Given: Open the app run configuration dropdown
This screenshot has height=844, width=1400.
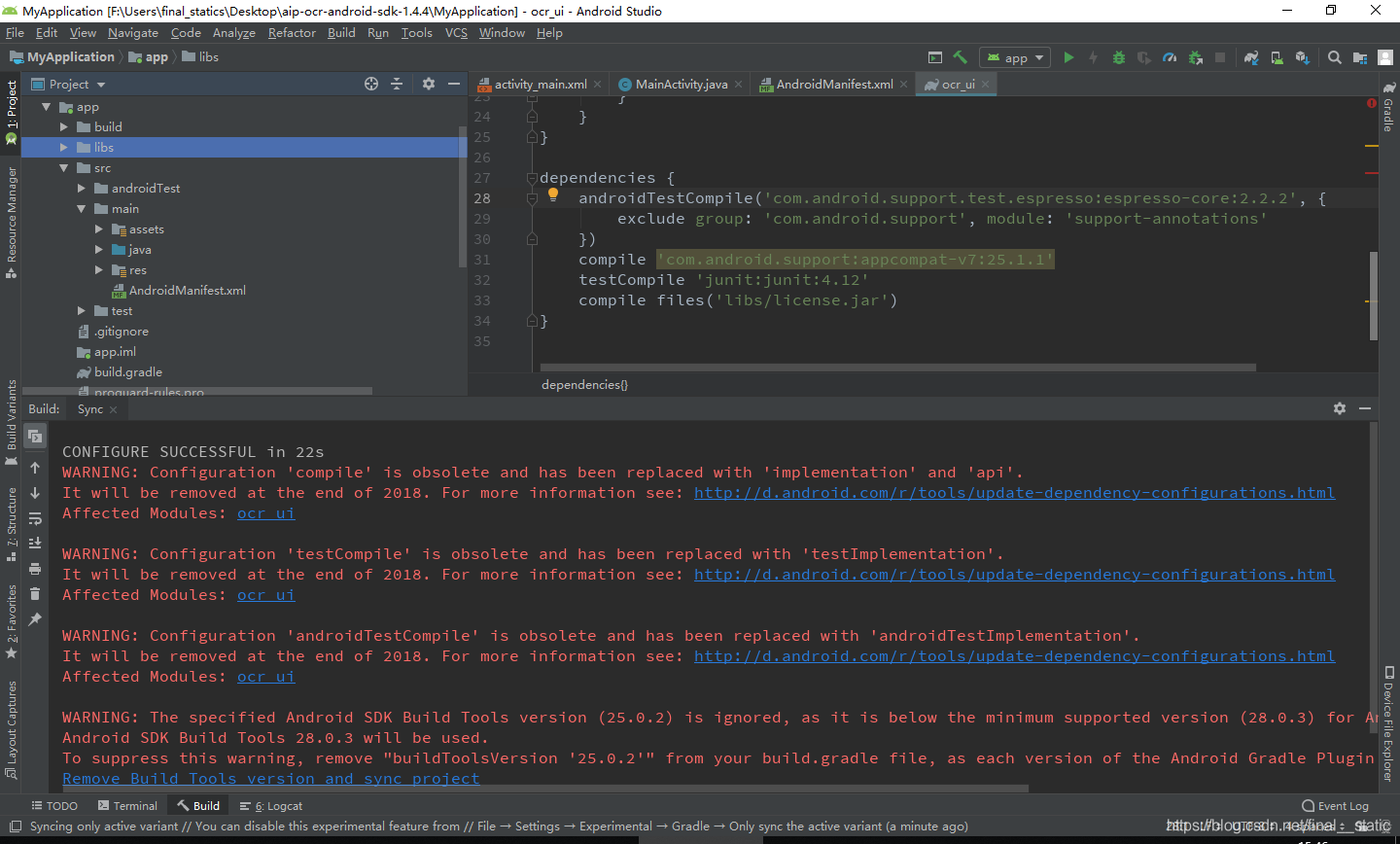Looking at the screenshot, I should (1015, 57).
